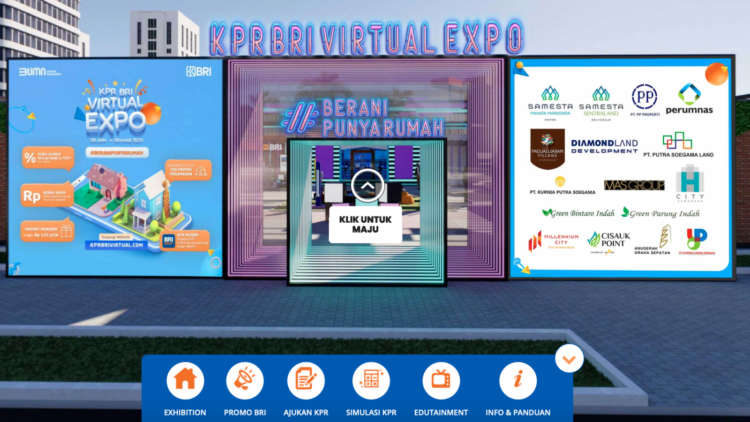Click the 'Klik Untuk Maju' button

(x=365, y=224)
